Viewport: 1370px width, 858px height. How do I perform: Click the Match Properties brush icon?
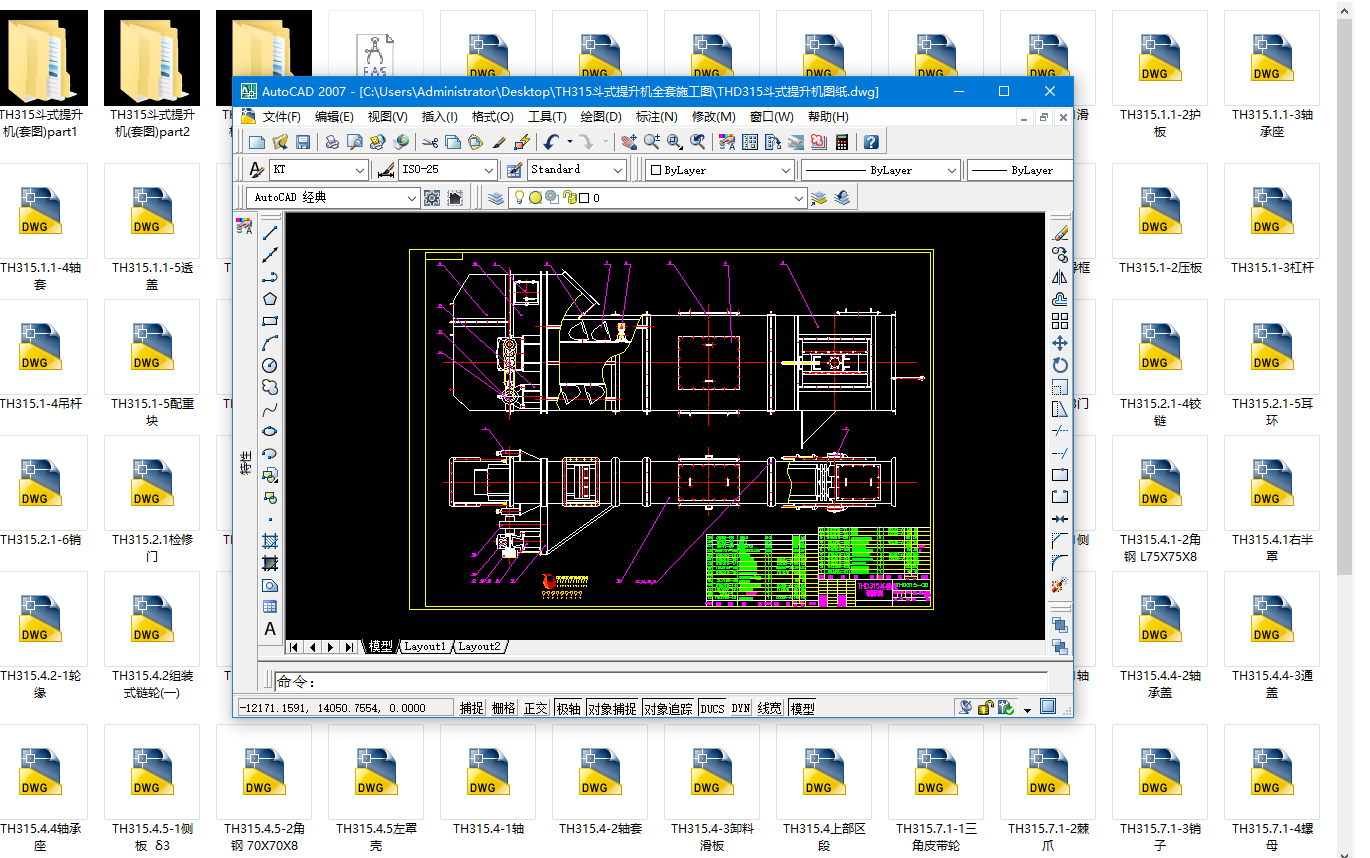click(500, 142)
